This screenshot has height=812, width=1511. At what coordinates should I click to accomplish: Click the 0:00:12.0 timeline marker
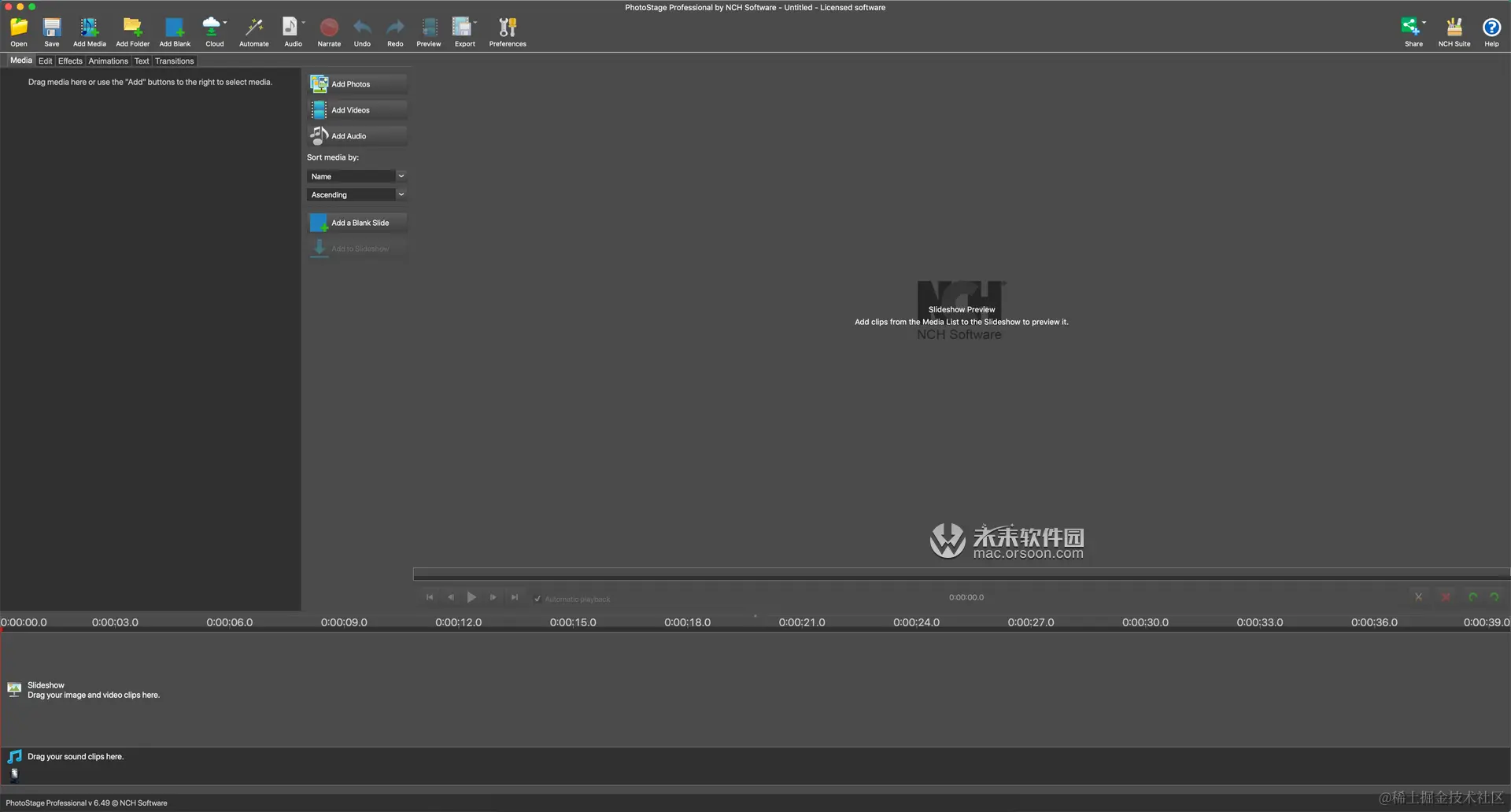(458, 622)
